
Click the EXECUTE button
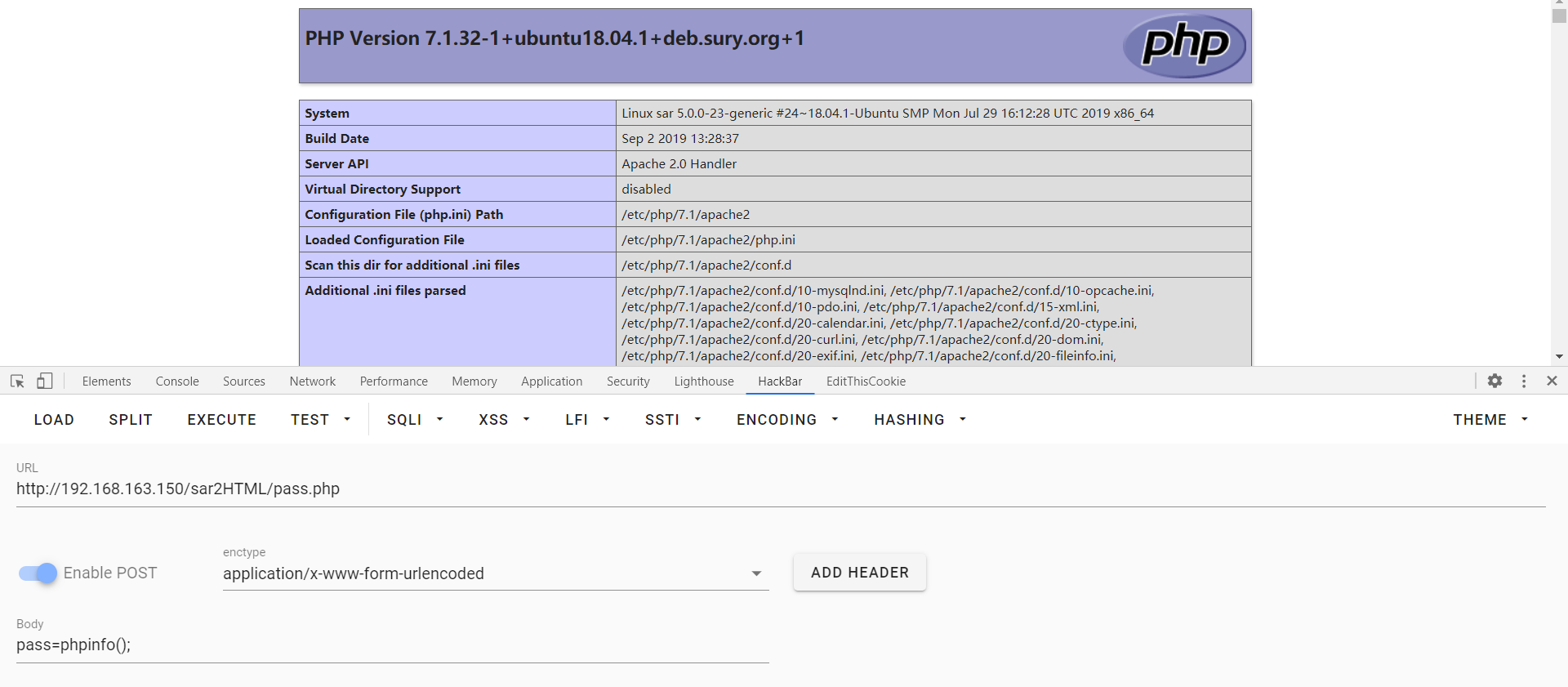point(222,419)
